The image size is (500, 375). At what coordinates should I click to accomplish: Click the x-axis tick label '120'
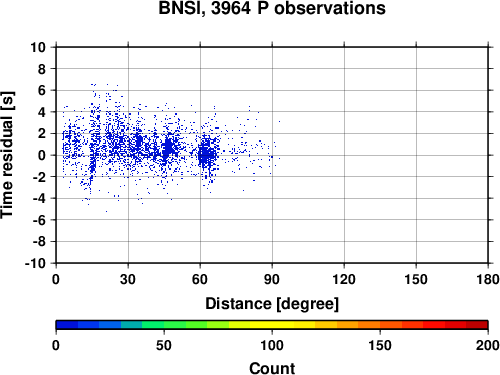click(x=344, y=279)
